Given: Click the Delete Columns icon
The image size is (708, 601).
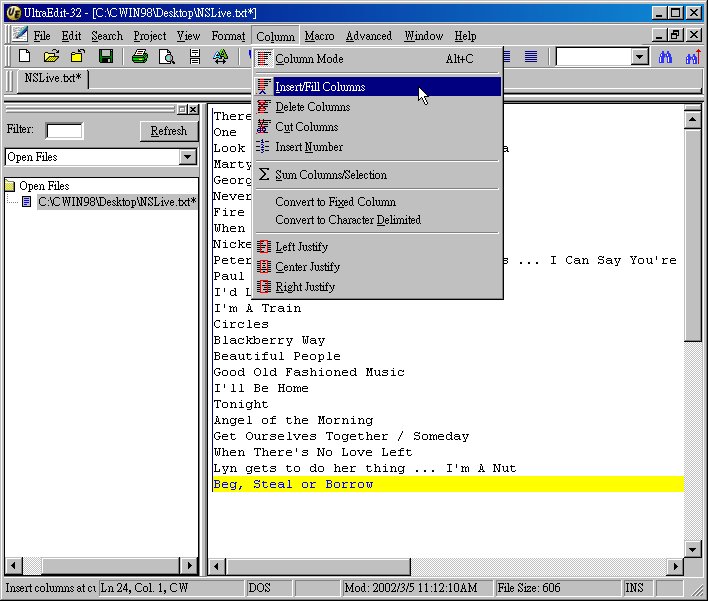Looking at the screenshot, I should point(264,107).
